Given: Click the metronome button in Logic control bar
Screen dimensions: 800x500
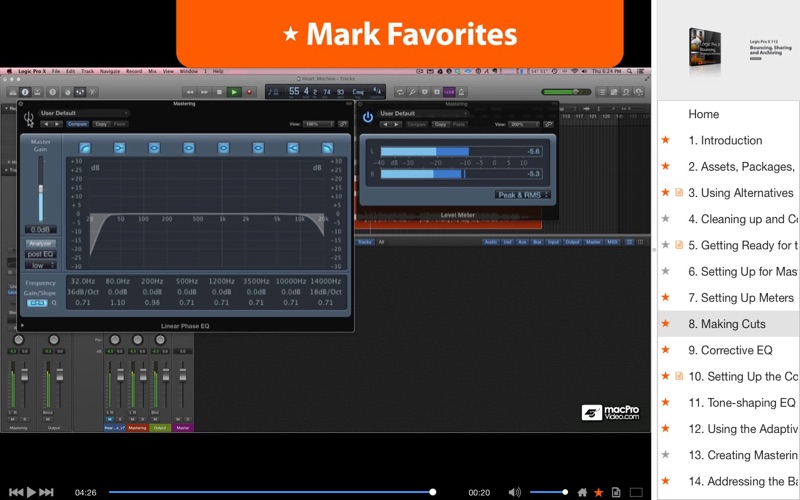Looking at the screenshot, I should tap(461, 92).
